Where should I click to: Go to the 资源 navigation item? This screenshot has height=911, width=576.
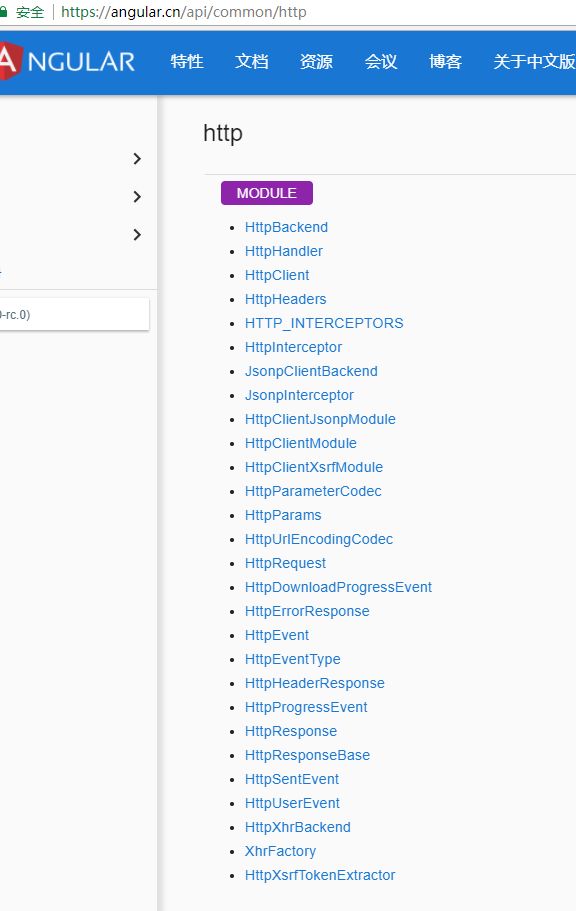tap(316, 61)
